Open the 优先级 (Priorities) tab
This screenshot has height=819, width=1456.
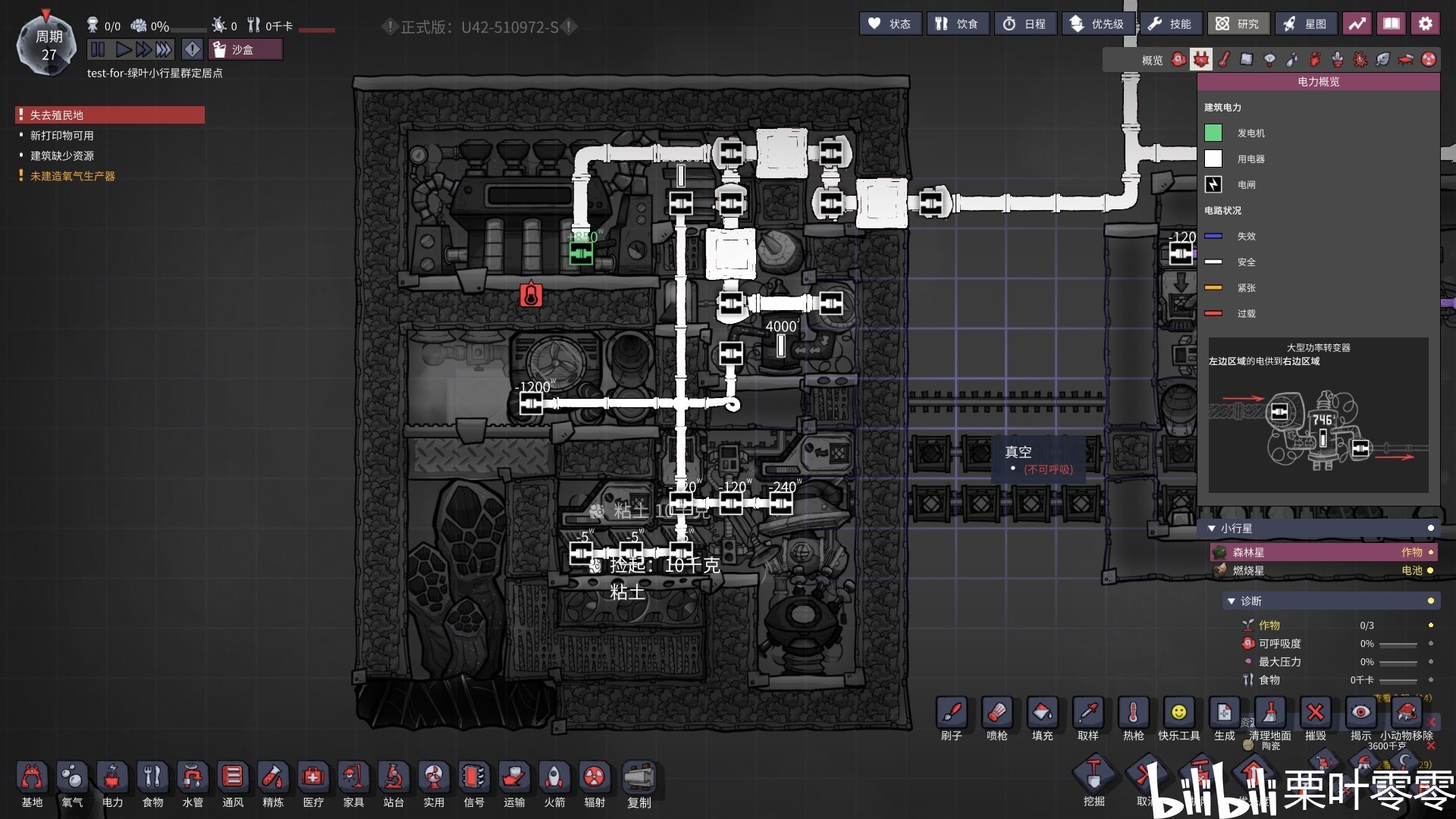coord(1097,24)
